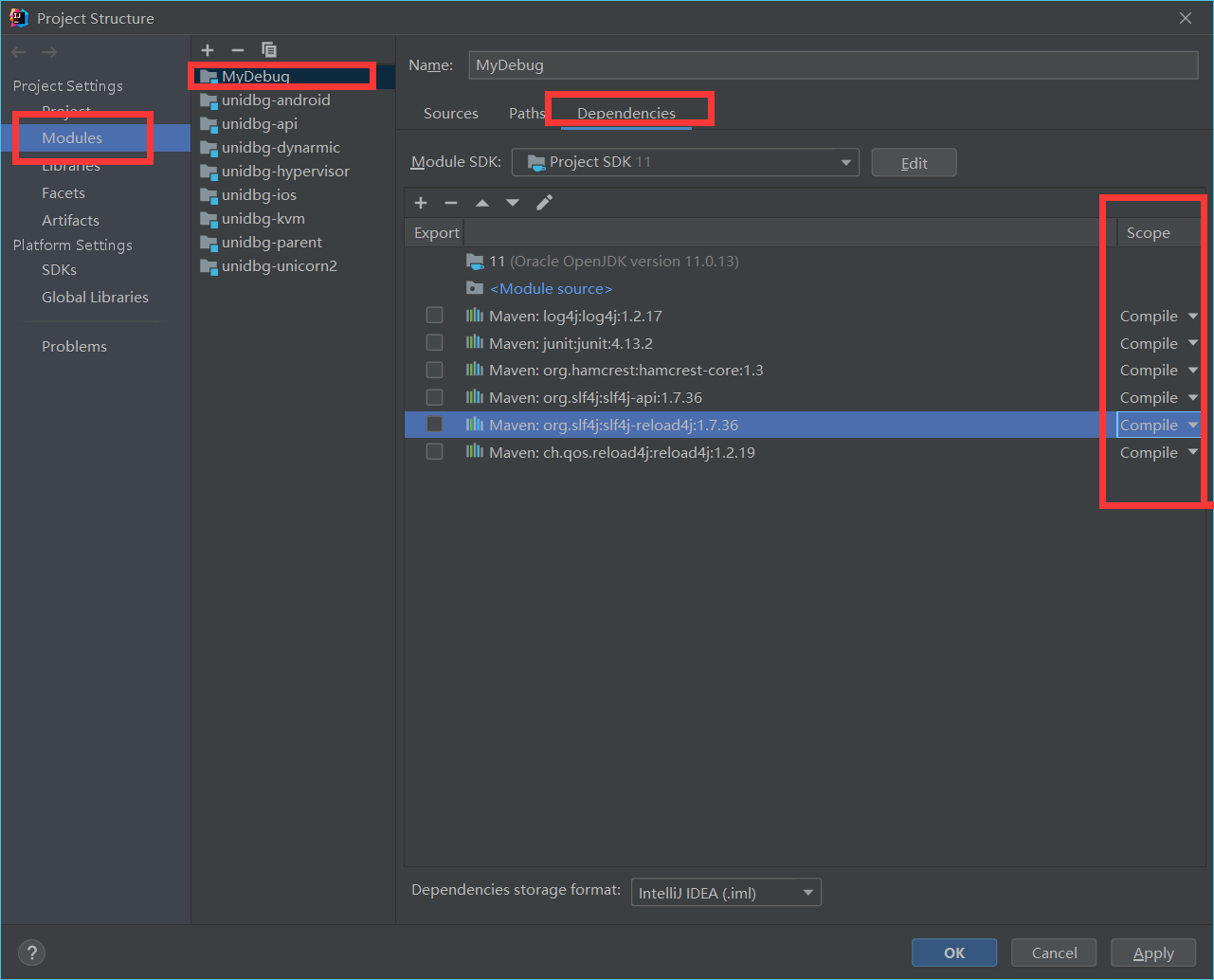Remove selected module with minus icon
This screenshot has height=980, width=1214.
(238, 50)
